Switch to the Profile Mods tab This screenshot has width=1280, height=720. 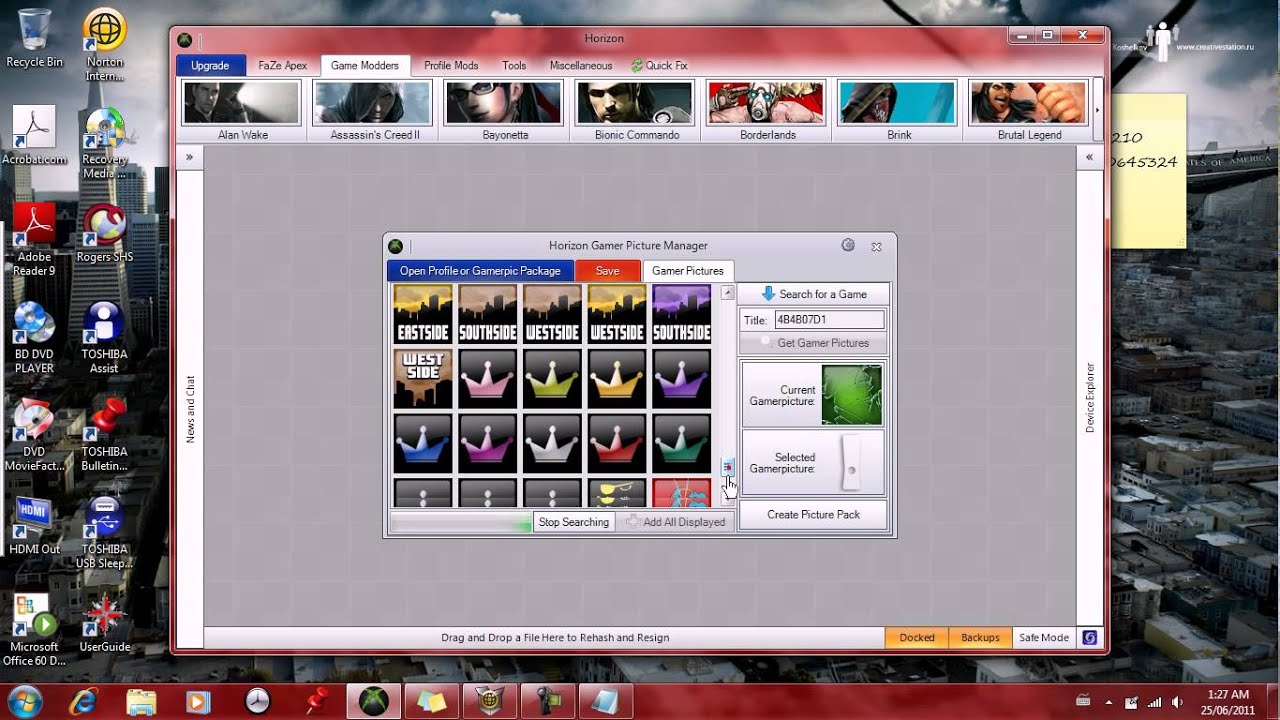point(451,66)
